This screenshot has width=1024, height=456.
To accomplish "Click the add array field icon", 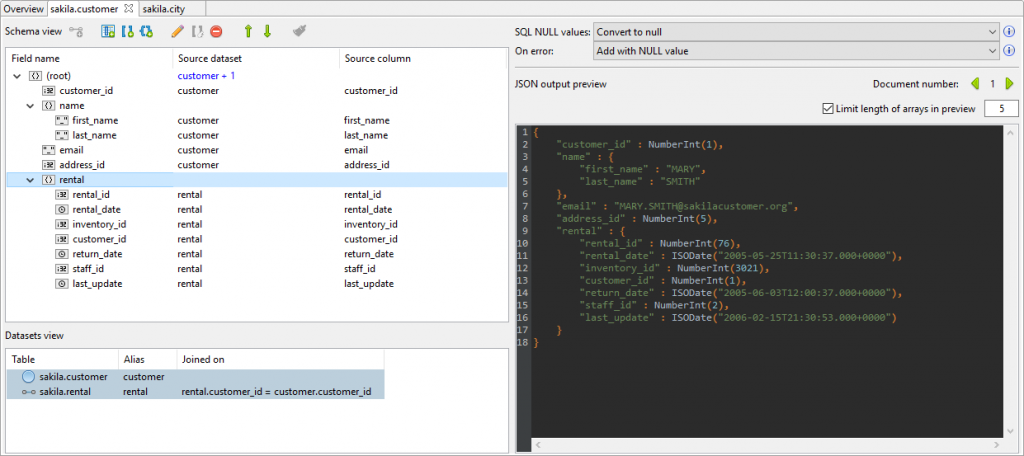I will pos(127,31).
